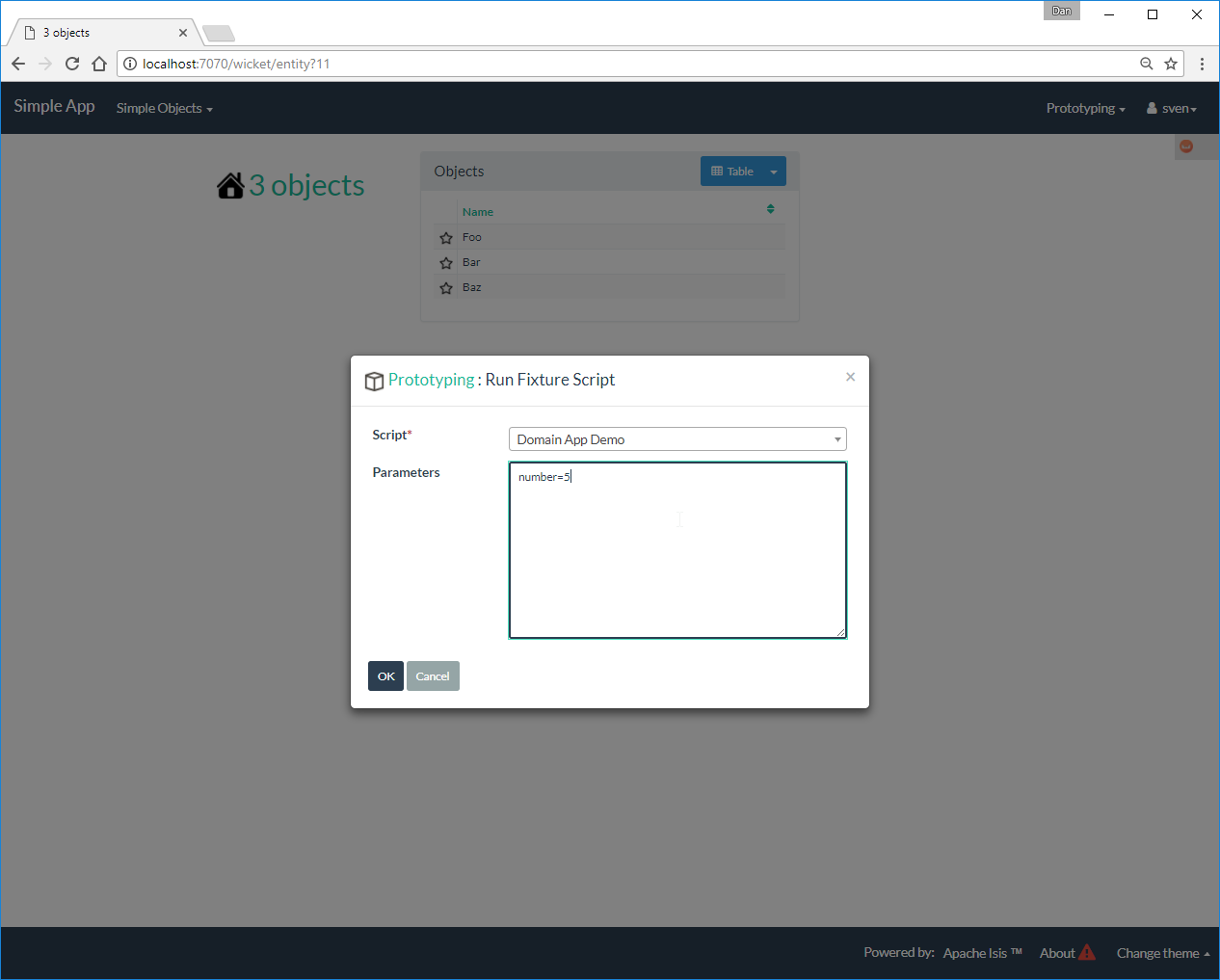1220x980 pixels.
Task: Toggle bookmark star for Foo row
Action: point(446,238)
